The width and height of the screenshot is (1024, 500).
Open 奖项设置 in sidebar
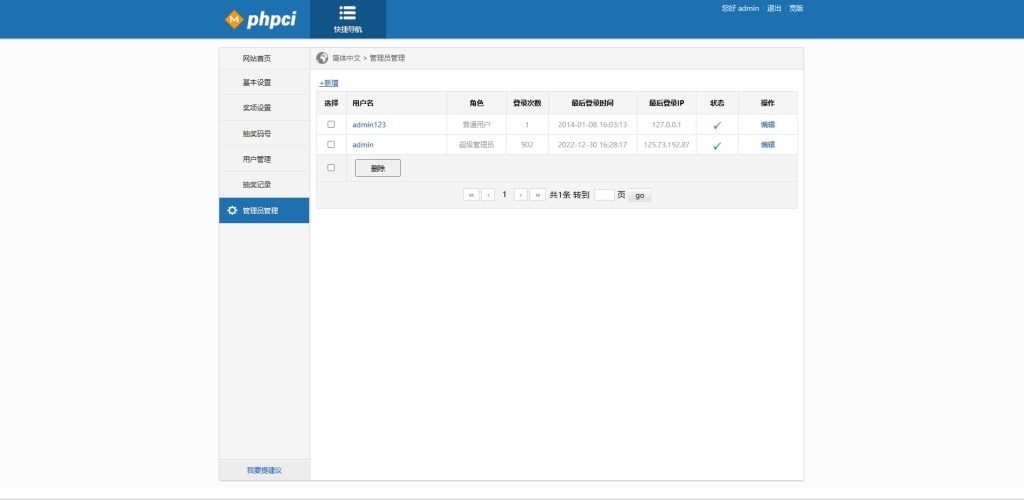tap(264, 108)
